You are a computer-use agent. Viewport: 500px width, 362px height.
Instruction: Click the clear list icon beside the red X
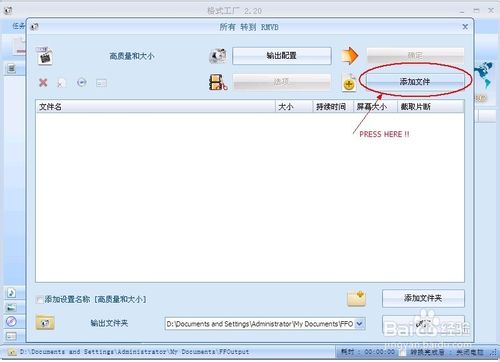(61, 83)
